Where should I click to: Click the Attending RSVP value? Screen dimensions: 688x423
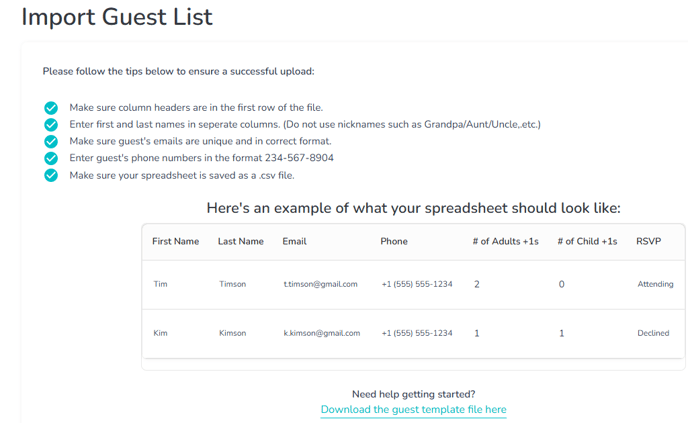[656, 284]
